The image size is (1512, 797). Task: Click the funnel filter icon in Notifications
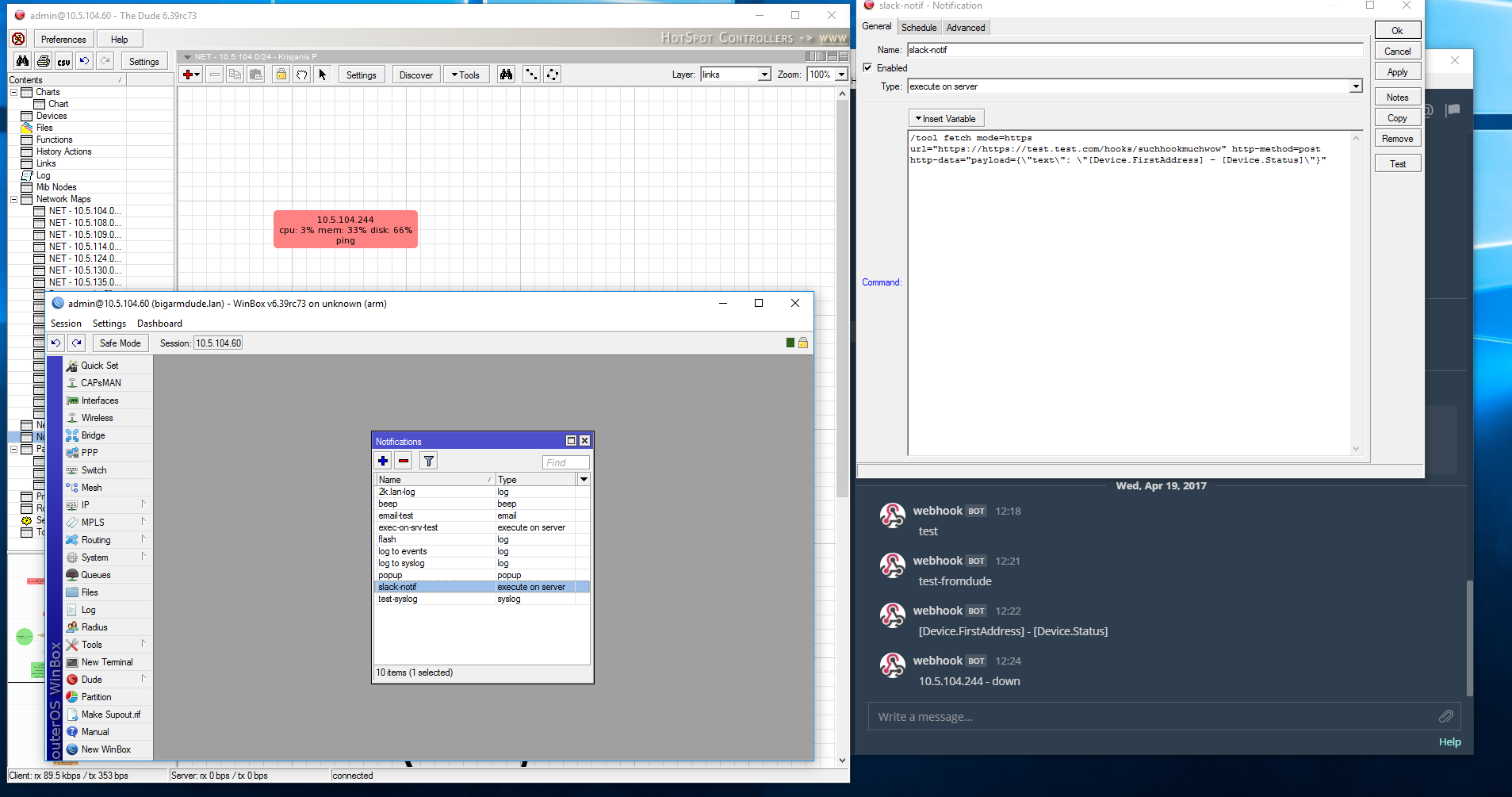point(428,461)
